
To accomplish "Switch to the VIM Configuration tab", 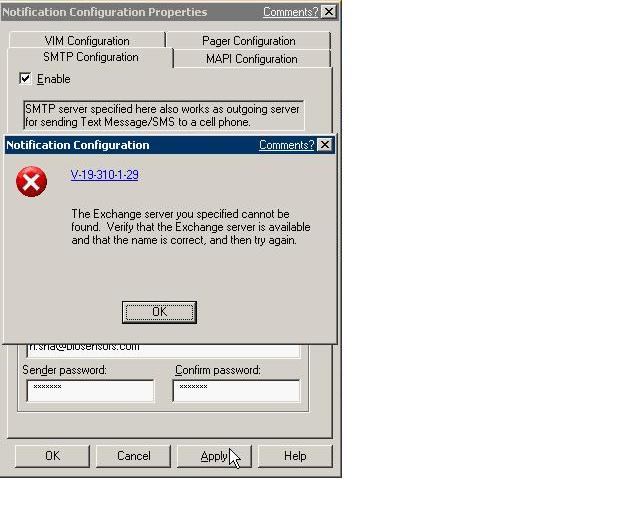I will [x=87, y=41].
